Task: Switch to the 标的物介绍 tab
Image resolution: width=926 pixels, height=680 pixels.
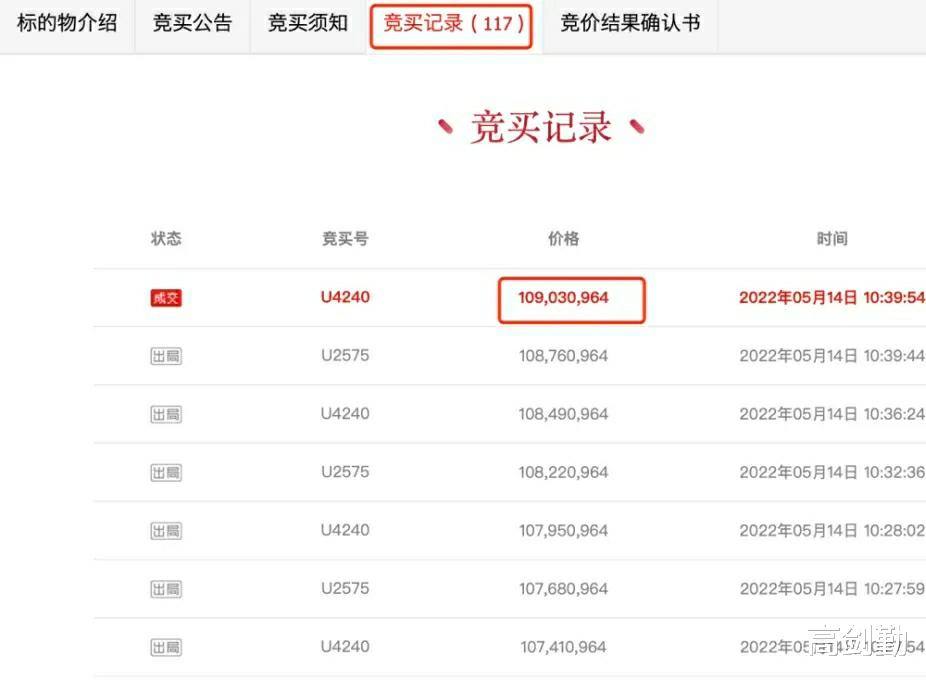Action: pyautogui.click(x=65, y=25)
